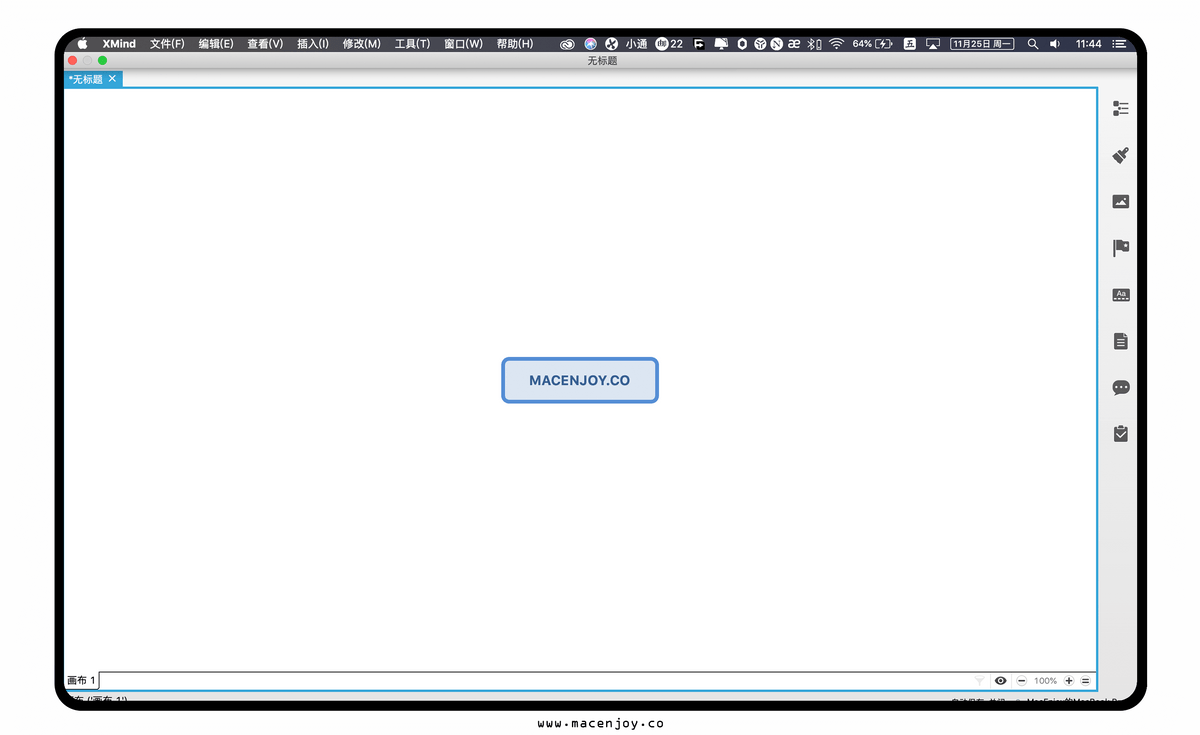
Task: Switch to the 画布 1 sheet tab
Action: (82, 681)
